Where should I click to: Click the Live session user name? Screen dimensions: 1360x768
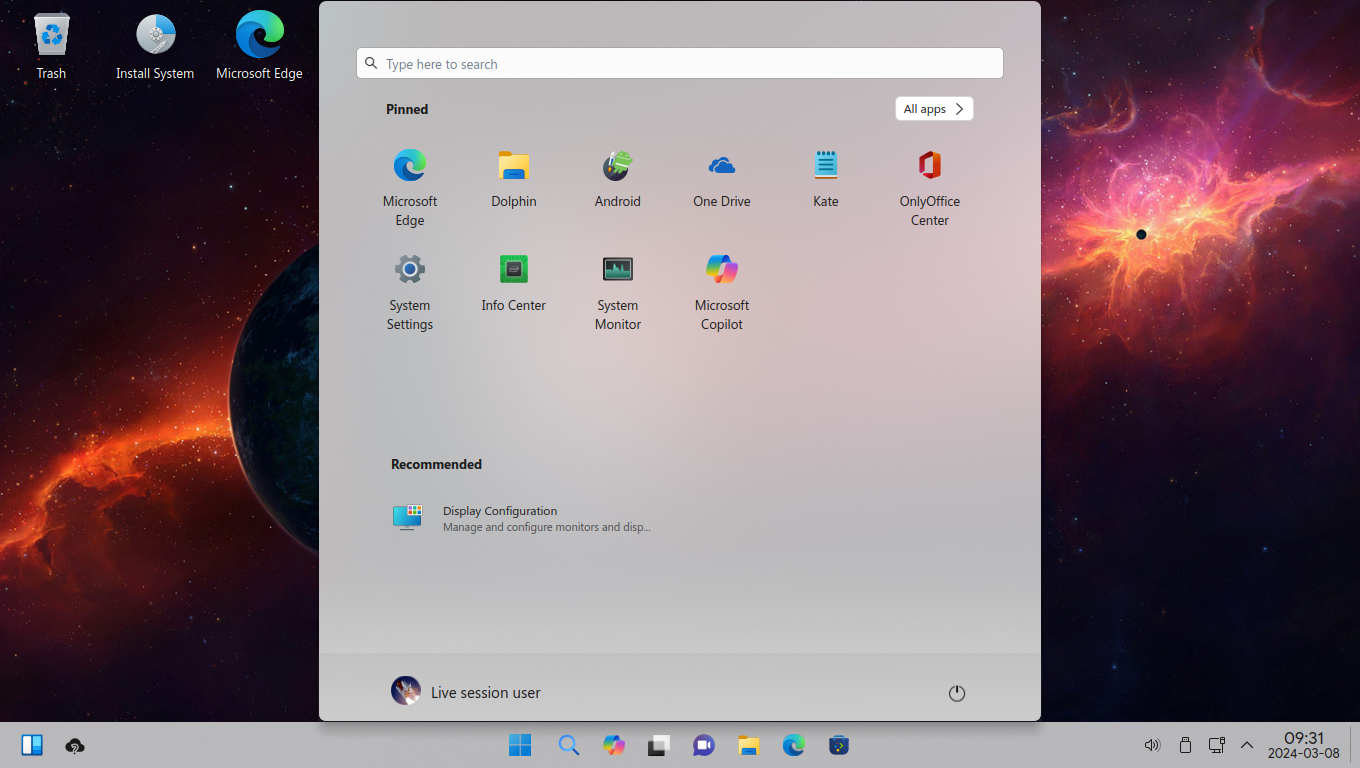pos(486,692)
